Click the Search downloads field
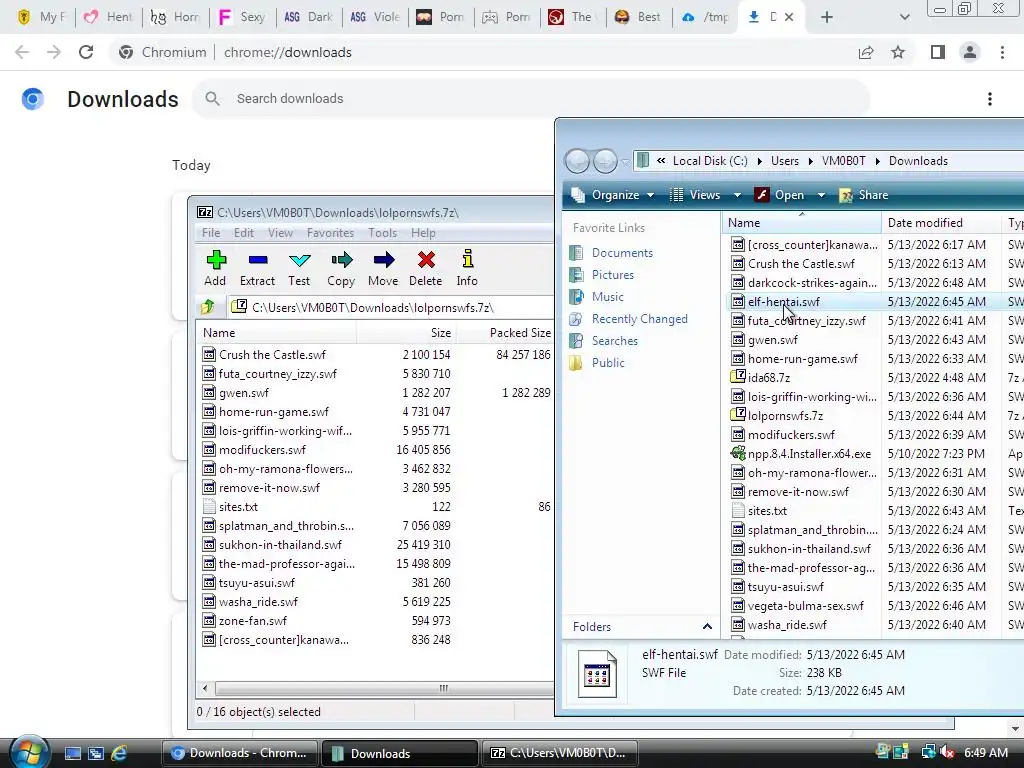This screenshot has width=1024, height=768. click(530, 99)
